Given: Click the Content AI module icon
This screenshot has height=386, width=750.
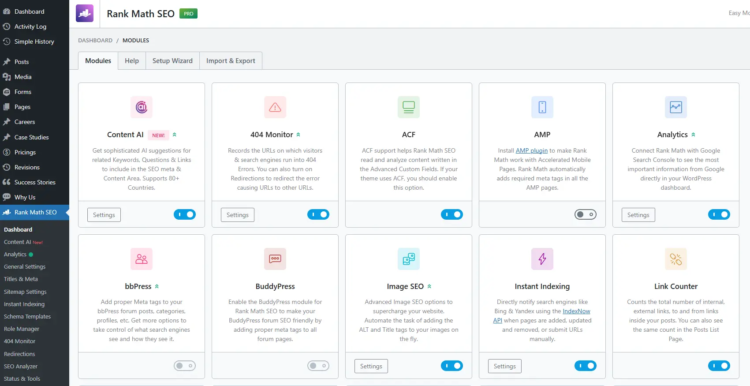Looking at the screenshot, I should tap(142, 107).
